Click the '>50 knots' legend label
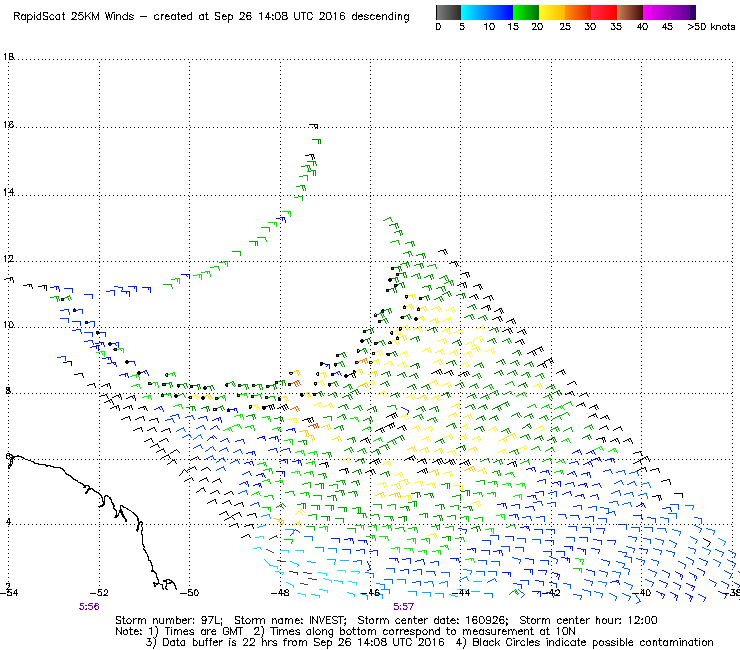The height and width of the screenshot is (650, 740). (711, 27)
